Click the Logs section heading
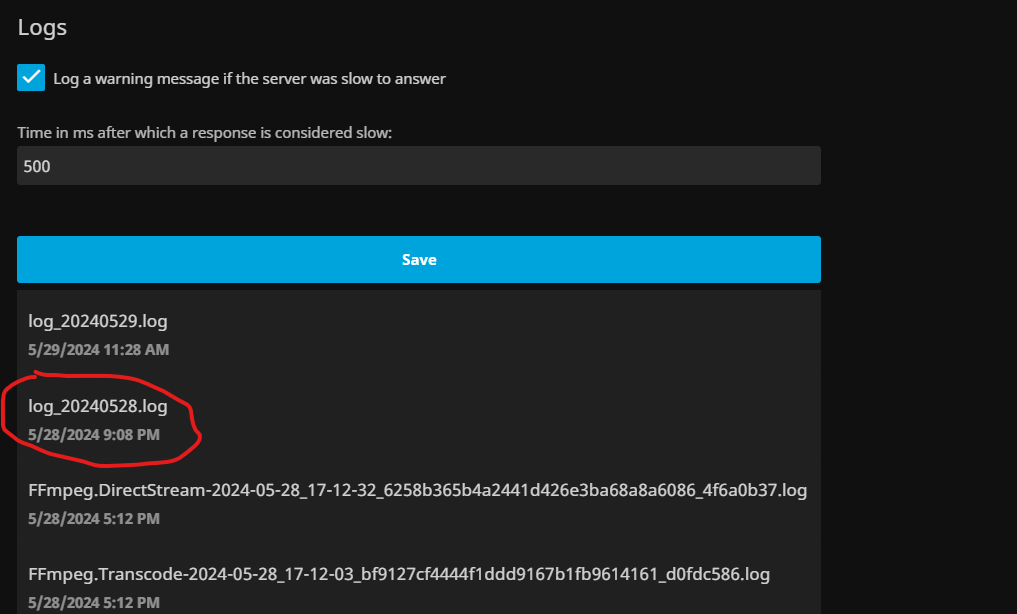The width and height of the screenshot is (1017, 614). coord(42,27)
